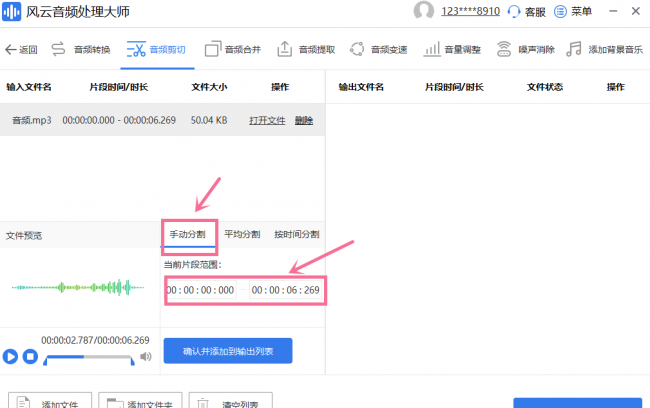The height and width of the screenshot is (408, 650).
Task: Open the 音频提取 tool
Action: pos(306,50)
